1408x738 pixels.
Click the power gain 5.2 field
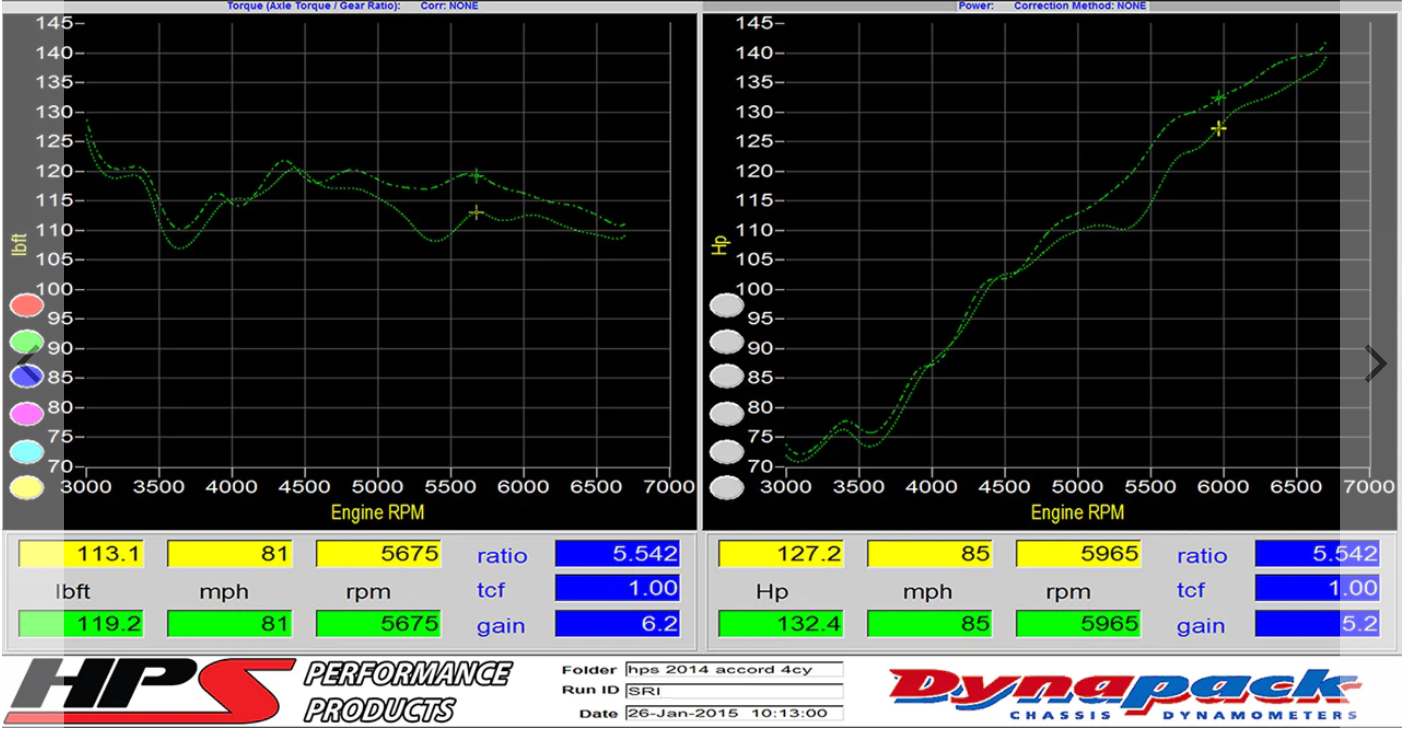[x=1318, y=624]
